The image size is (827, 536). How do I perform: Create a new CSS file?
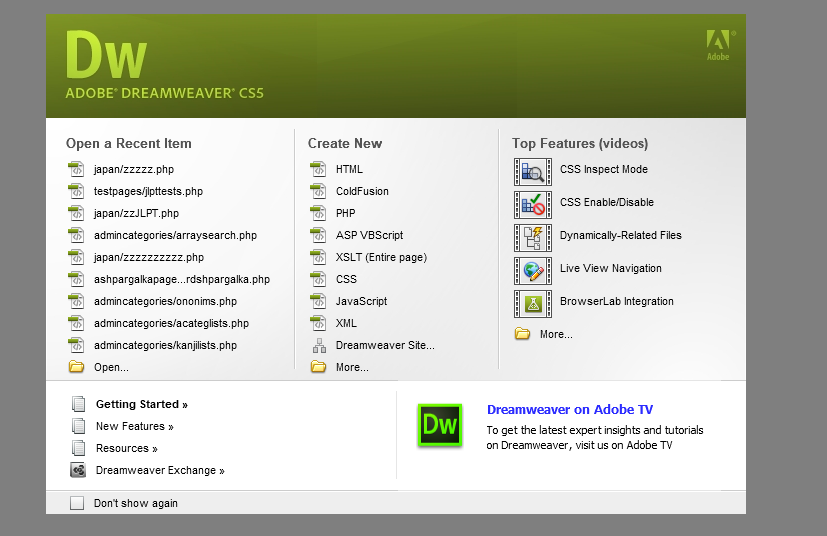point(346,279)
